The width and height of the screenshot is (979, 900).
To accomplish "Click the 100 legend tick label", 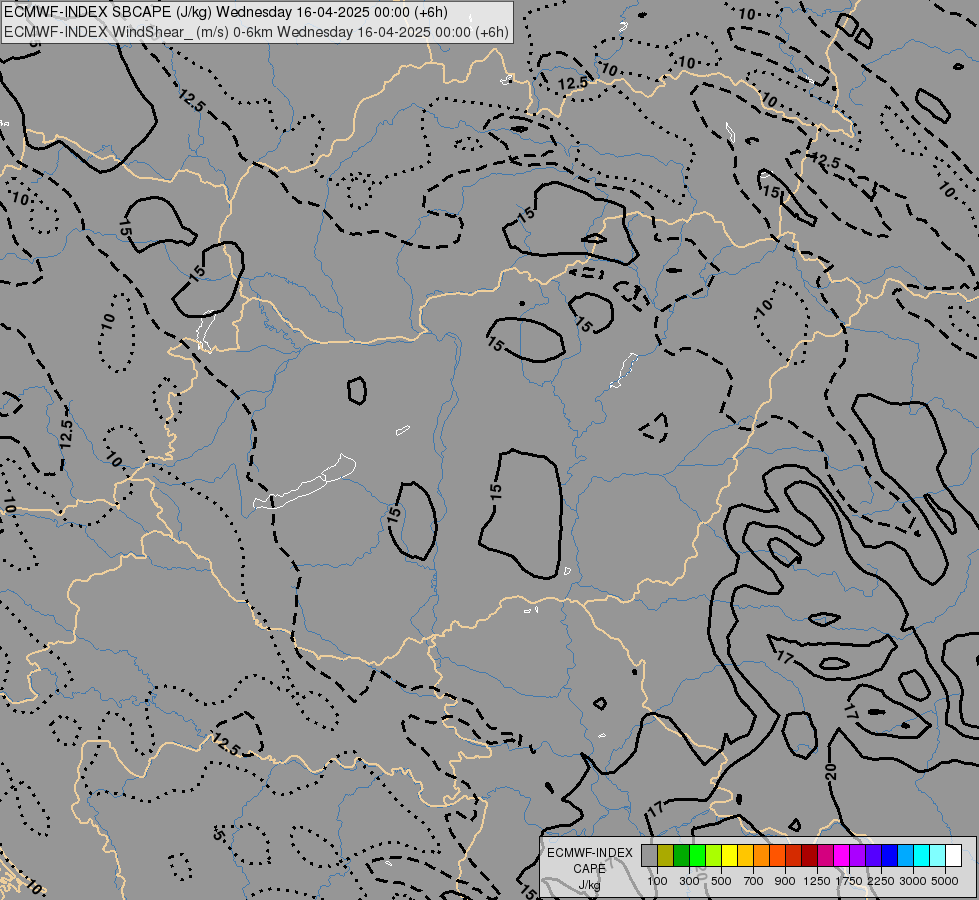I will [x=657, y=881].
